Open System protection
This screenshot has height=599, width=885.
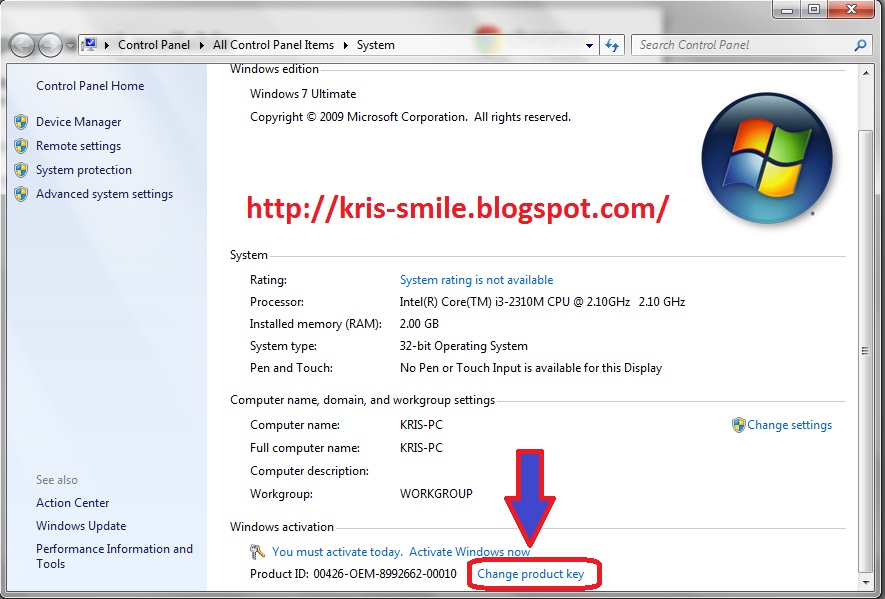tap(84, 170)
